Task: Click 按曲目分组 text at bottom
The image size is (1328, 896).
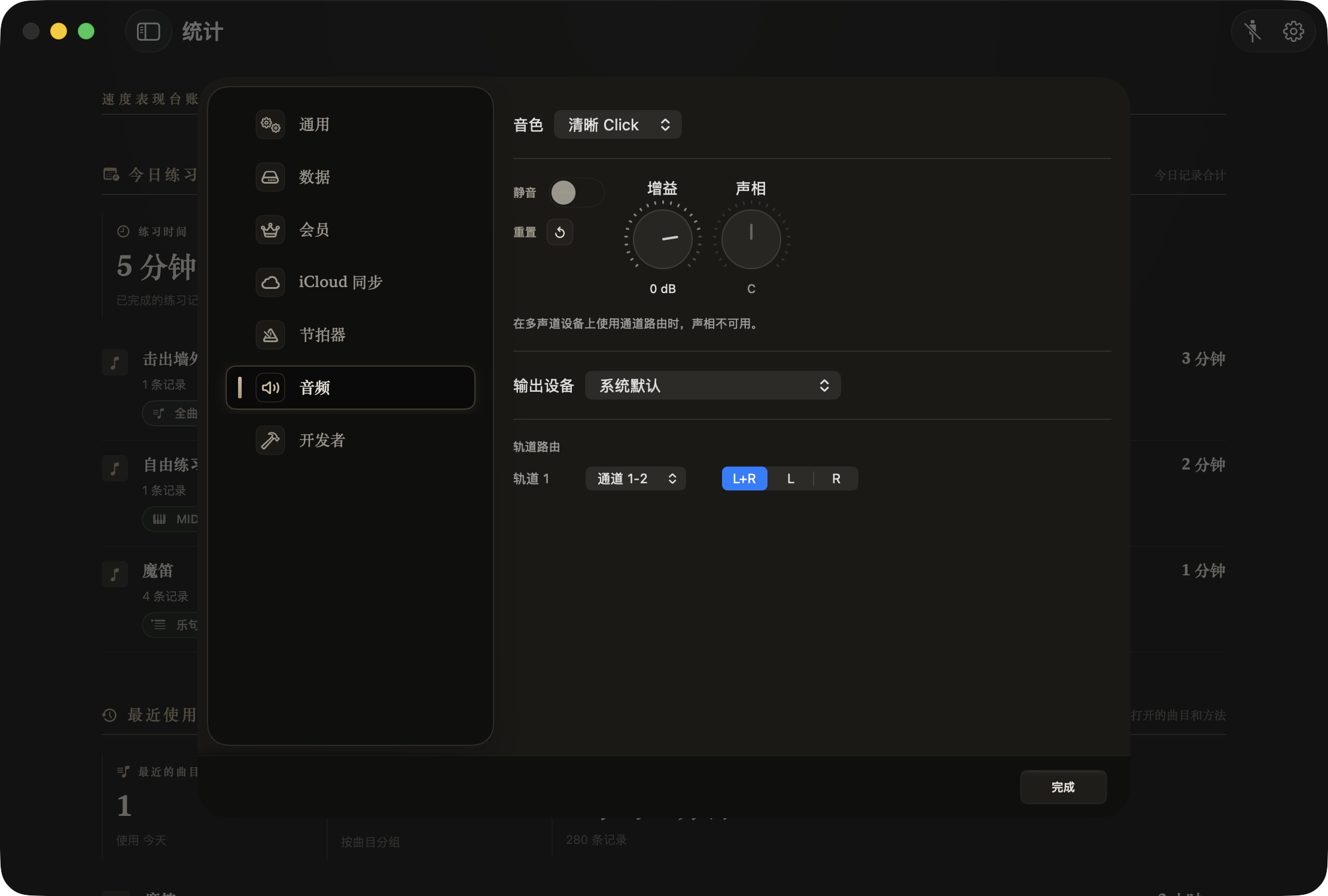Action: [x=370, y=842]
